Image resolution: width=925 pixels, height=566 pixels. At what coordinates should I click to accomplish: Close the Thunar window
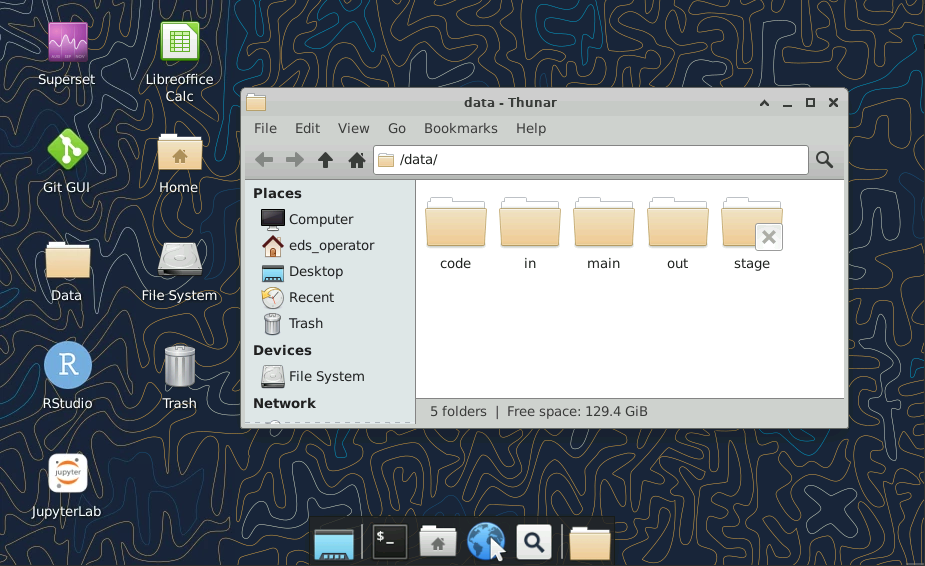[833, 103]
